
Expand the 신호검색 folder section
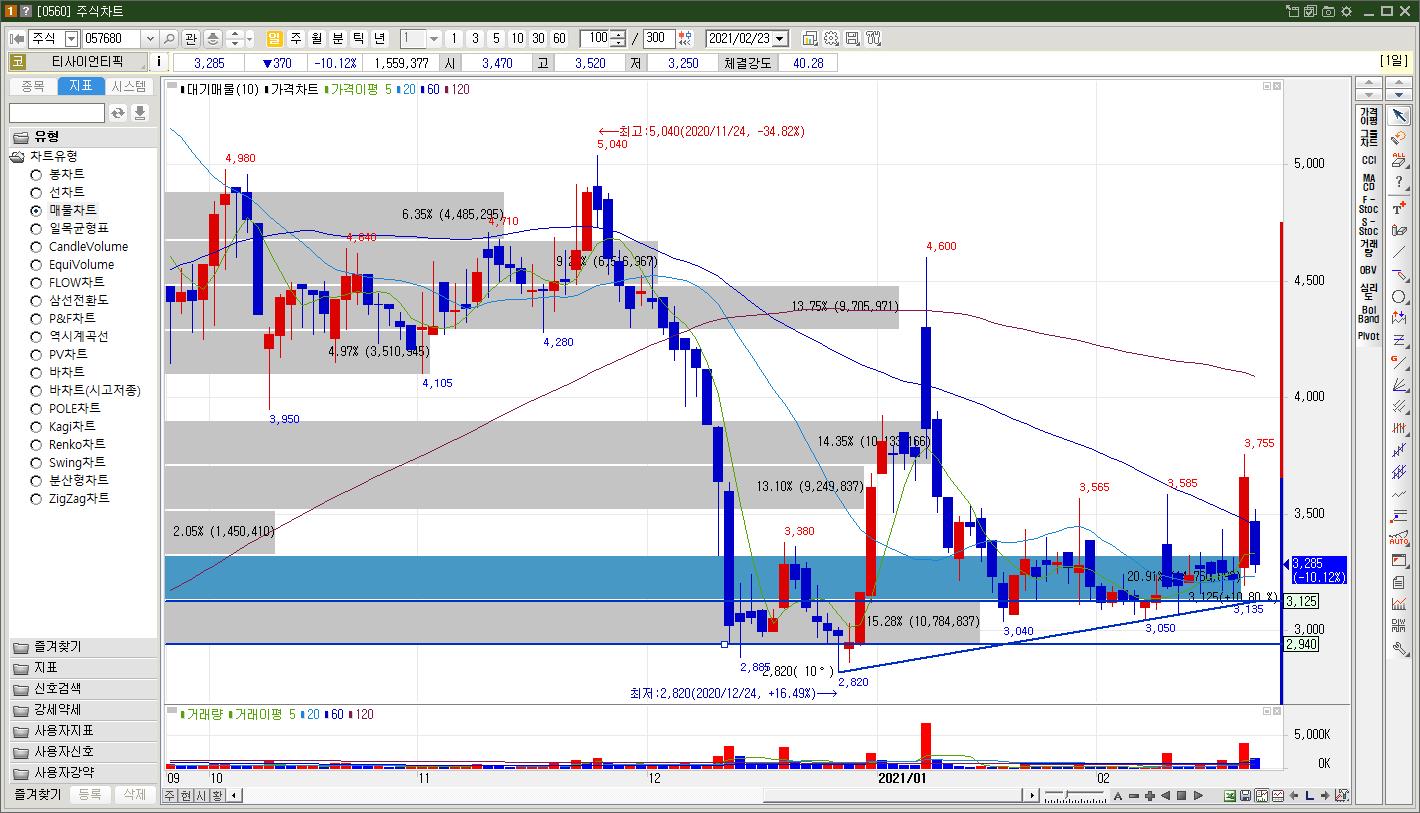pyautogui.click(x=83, y=689)
